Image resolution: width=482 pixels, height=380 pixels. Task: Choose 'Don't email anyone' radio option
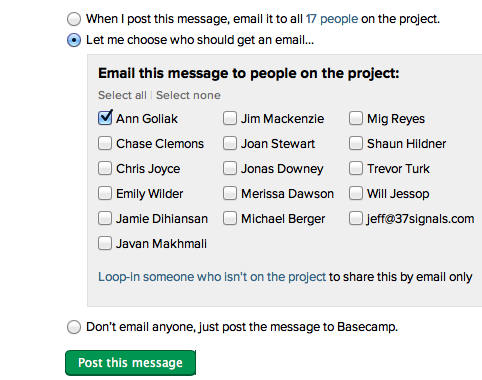coord(74,327)
